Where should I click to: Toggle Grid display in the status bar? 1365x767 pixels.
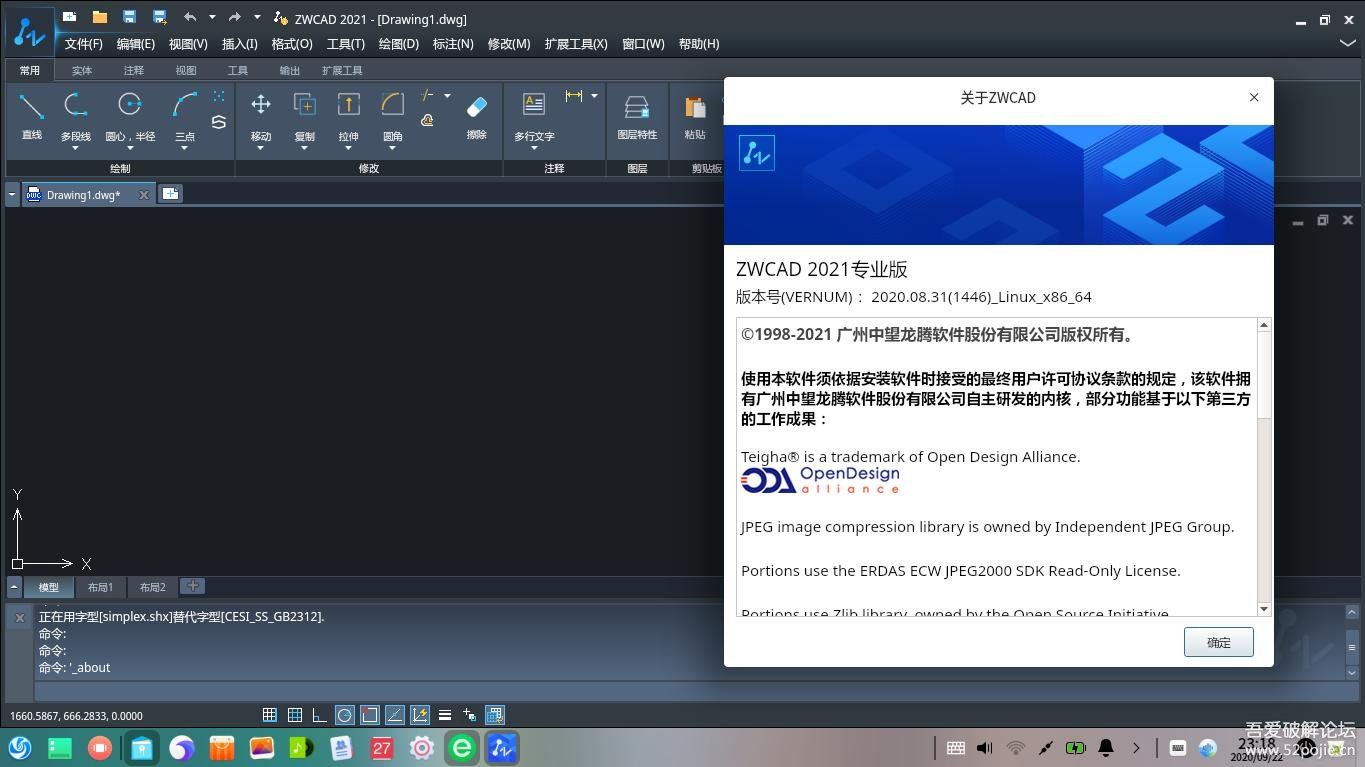tap(295, 715)
